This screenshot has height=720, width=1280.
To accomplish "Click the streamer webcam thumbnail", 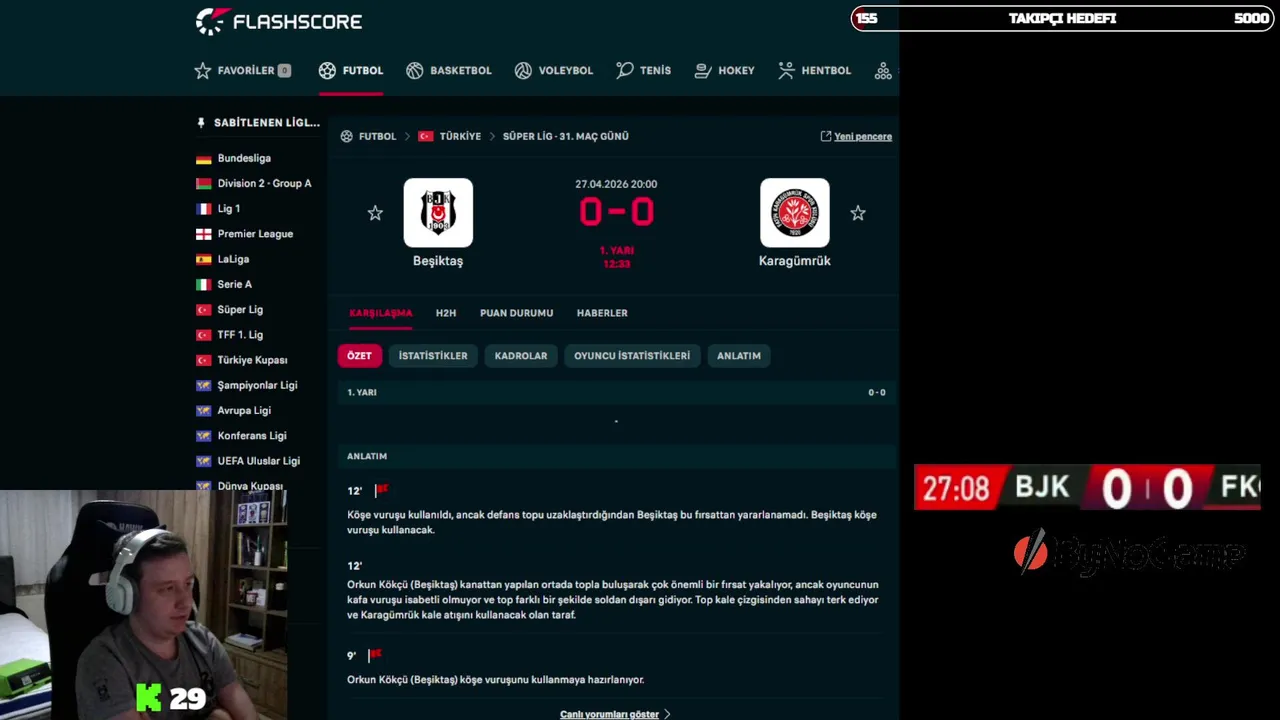I will [x=144, y=604].
